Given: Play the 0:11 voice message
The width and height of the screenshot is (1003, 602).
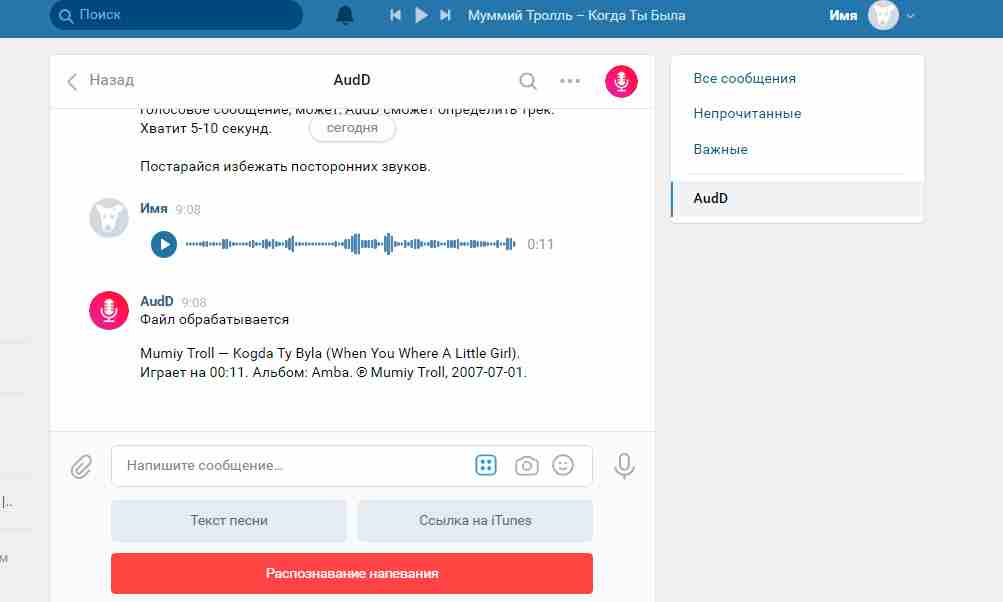Looking at the screenshot, I should [164, 244].
